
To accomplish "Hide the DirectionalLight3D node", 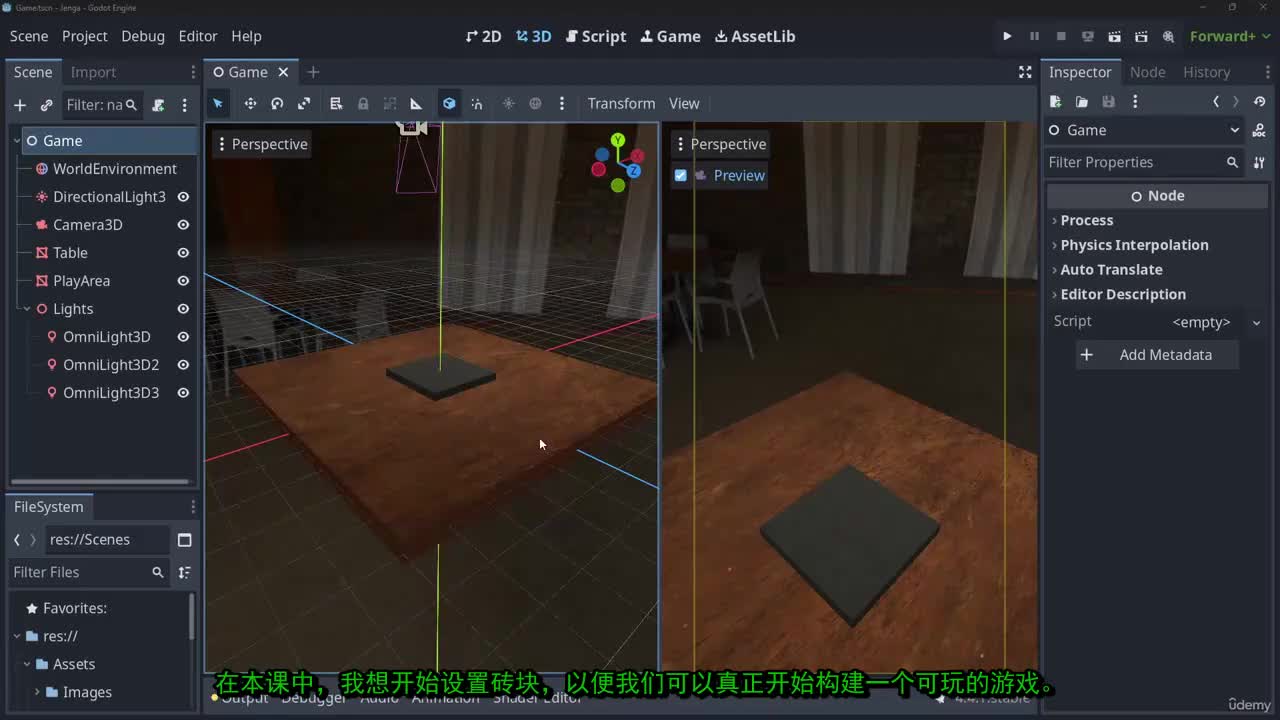I will coord(183,197).
